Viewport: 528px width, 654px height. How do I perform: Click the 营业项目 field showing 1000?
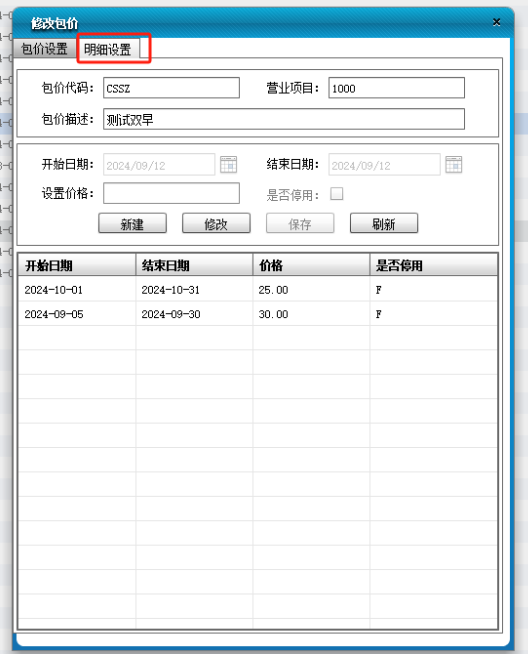point(397,88)
